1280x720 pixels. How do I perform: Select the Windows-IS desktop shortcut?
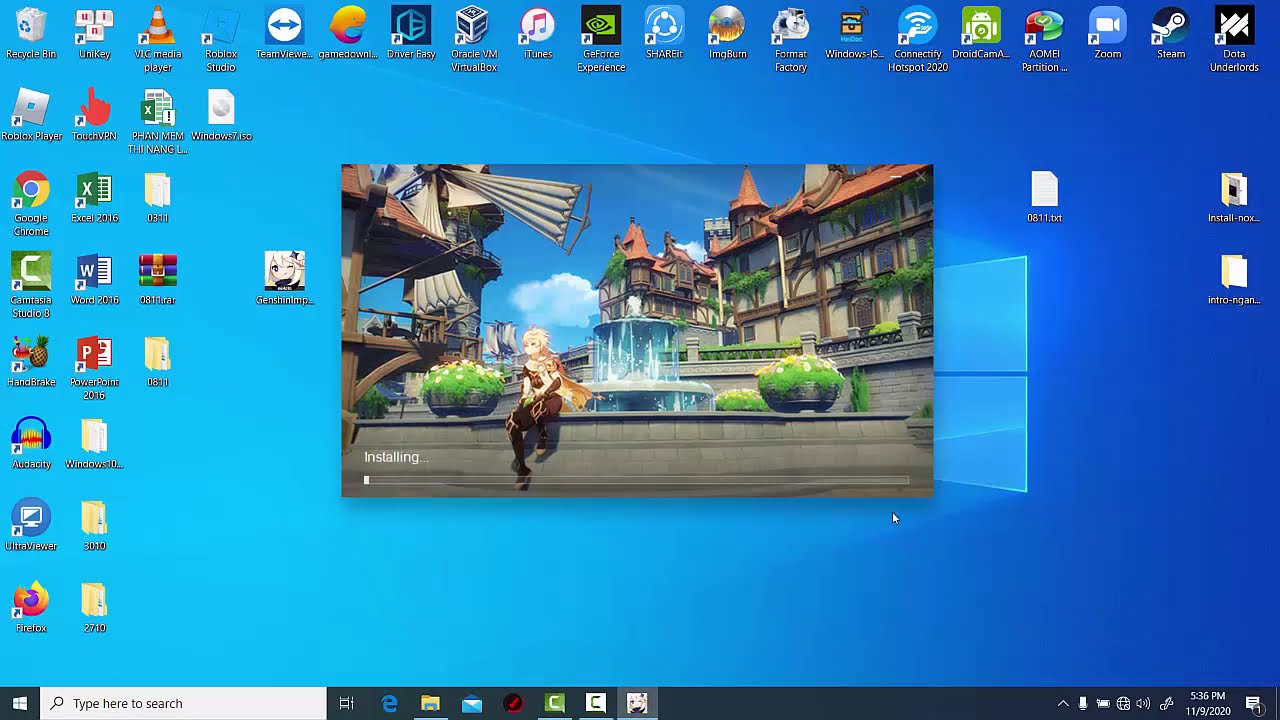[854, 33]
